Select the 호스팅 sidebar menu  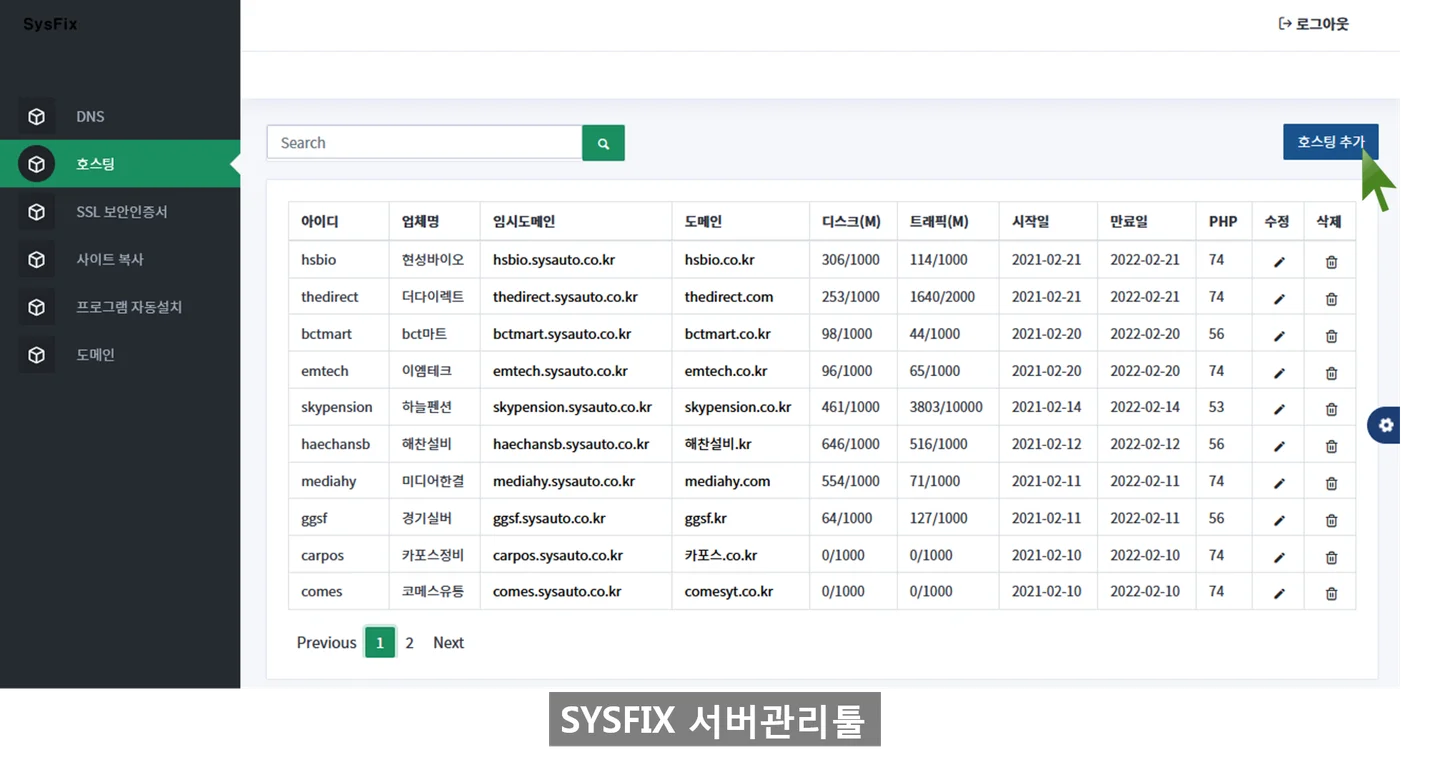pos(120,164)
